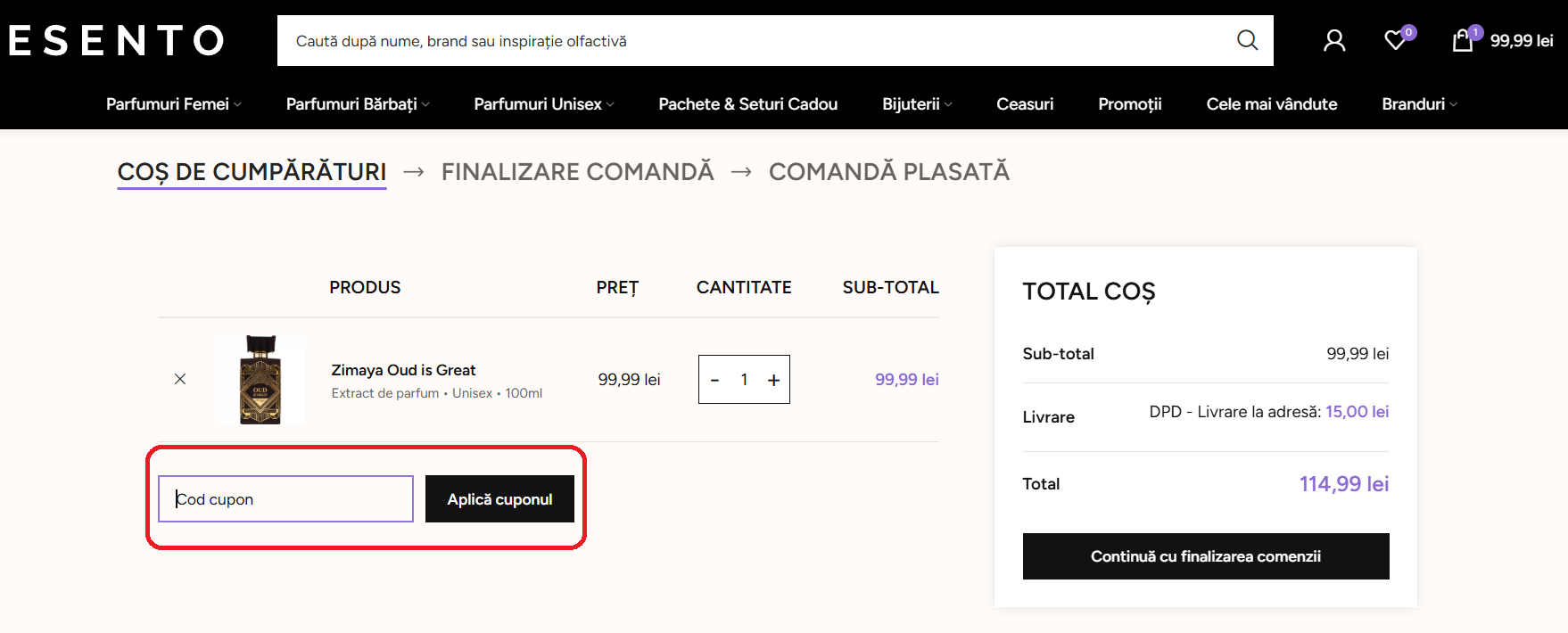This screenshot has width=1568, height=633.
Task: Remove Zimaya Oud is Great with the X
Action: [180, 379]
